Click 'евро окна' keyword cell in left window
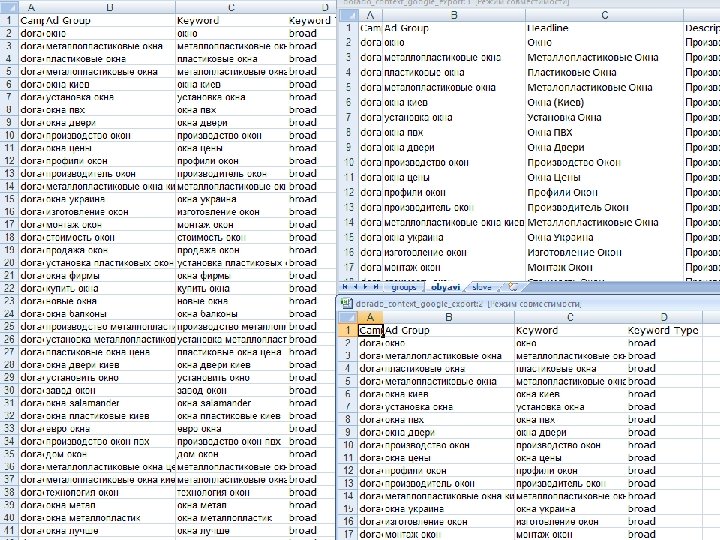The width and height of the screenshot is (720, 540). pyautogui.click(x=231, y=428)
